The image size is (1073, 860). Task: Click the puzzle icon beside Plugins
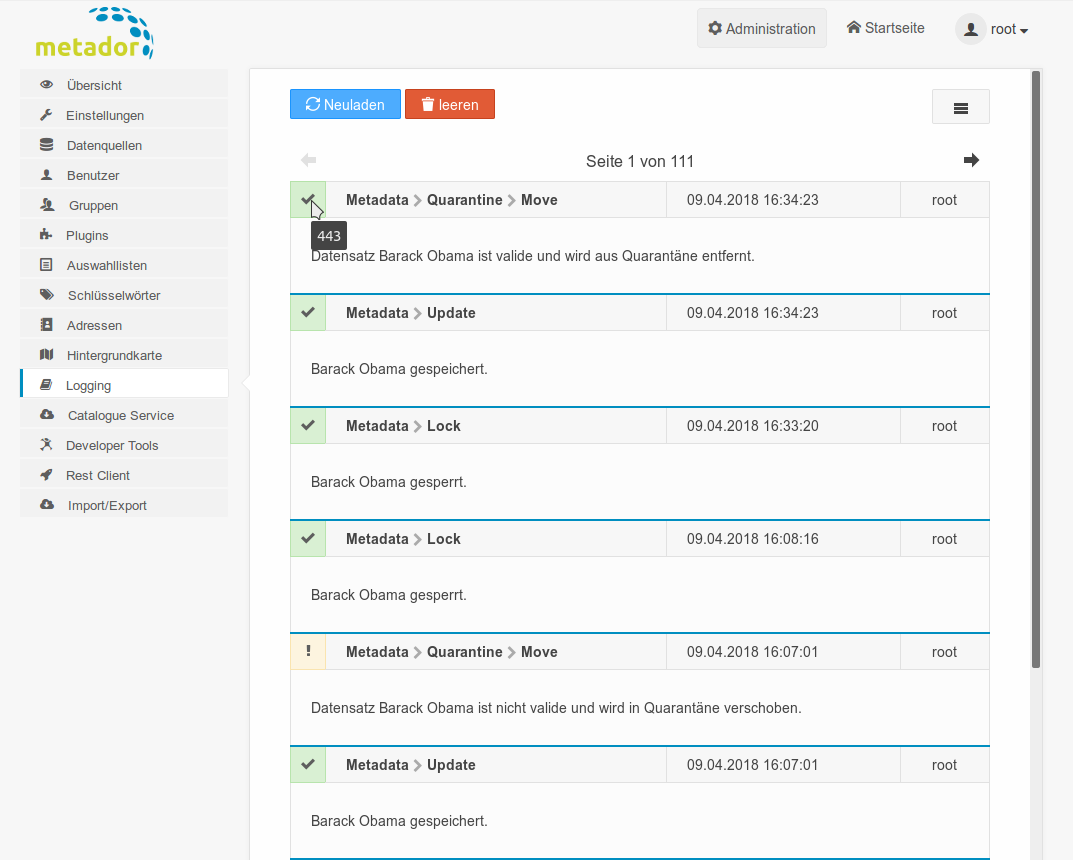point(46,235)
